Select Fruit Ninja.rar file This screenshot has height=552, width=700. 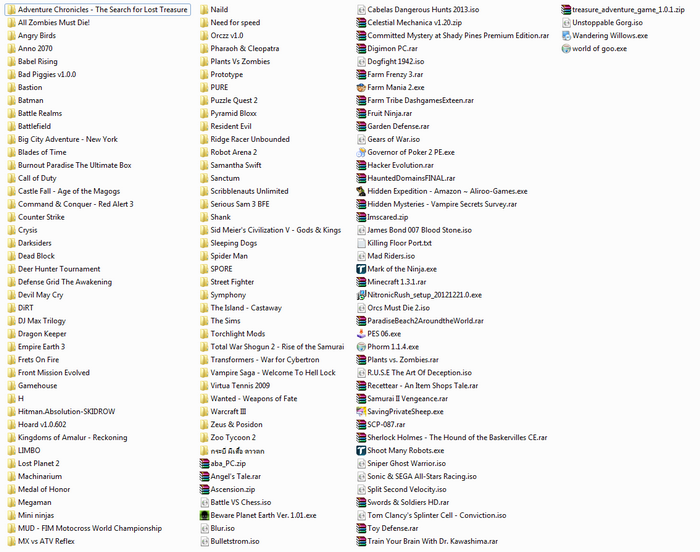(x=389, y=113)
